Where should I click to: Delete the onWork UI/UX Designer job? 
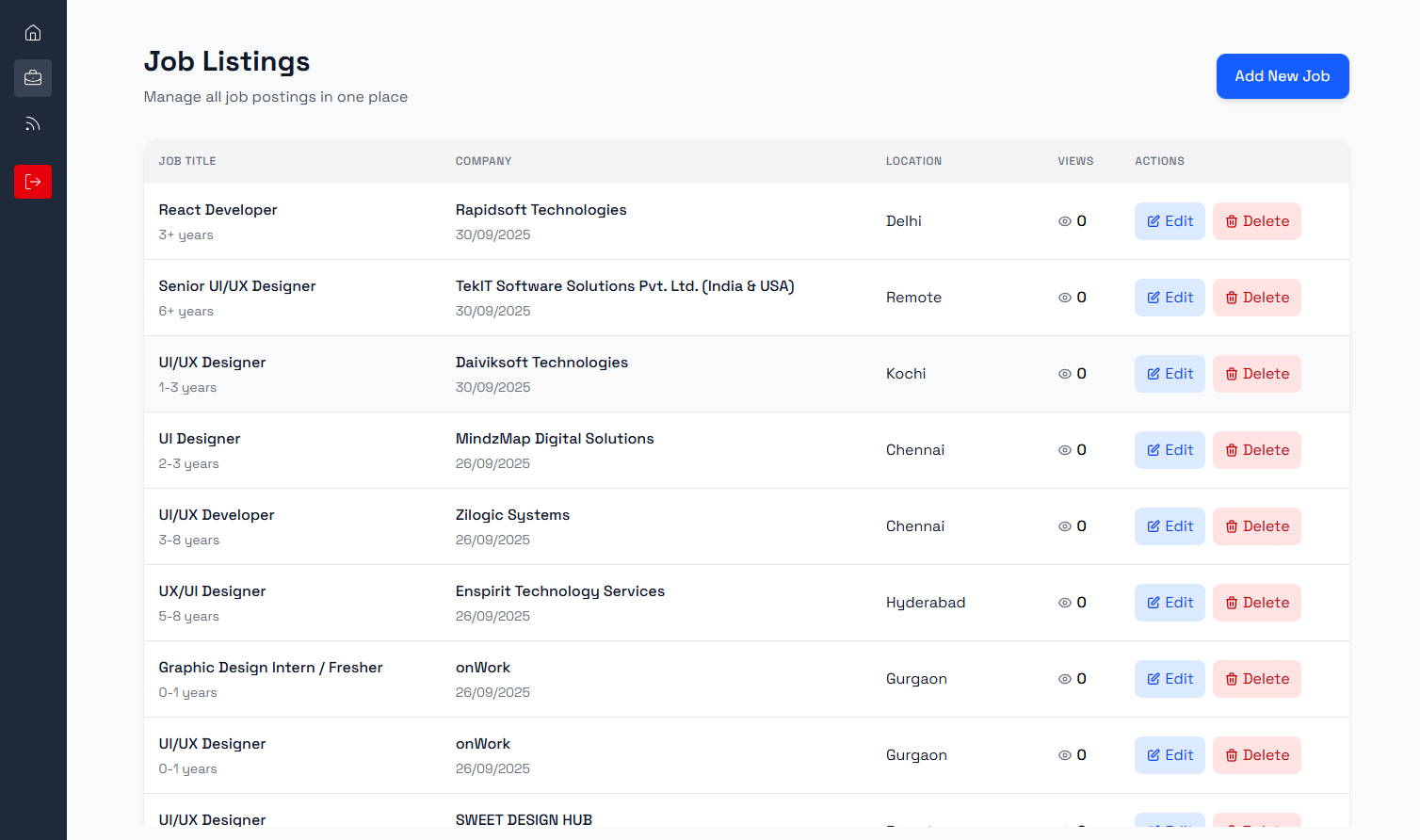1257,755
